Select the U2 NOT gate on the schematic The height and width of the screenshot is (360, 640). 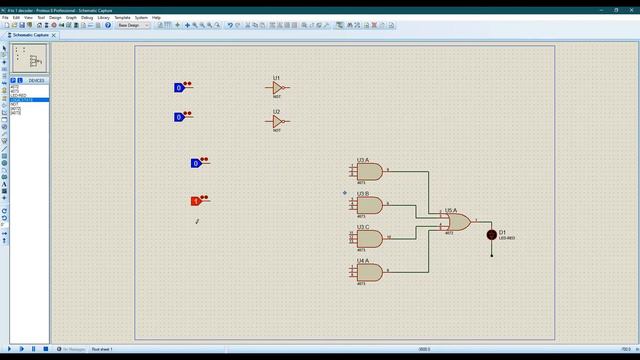277,121
